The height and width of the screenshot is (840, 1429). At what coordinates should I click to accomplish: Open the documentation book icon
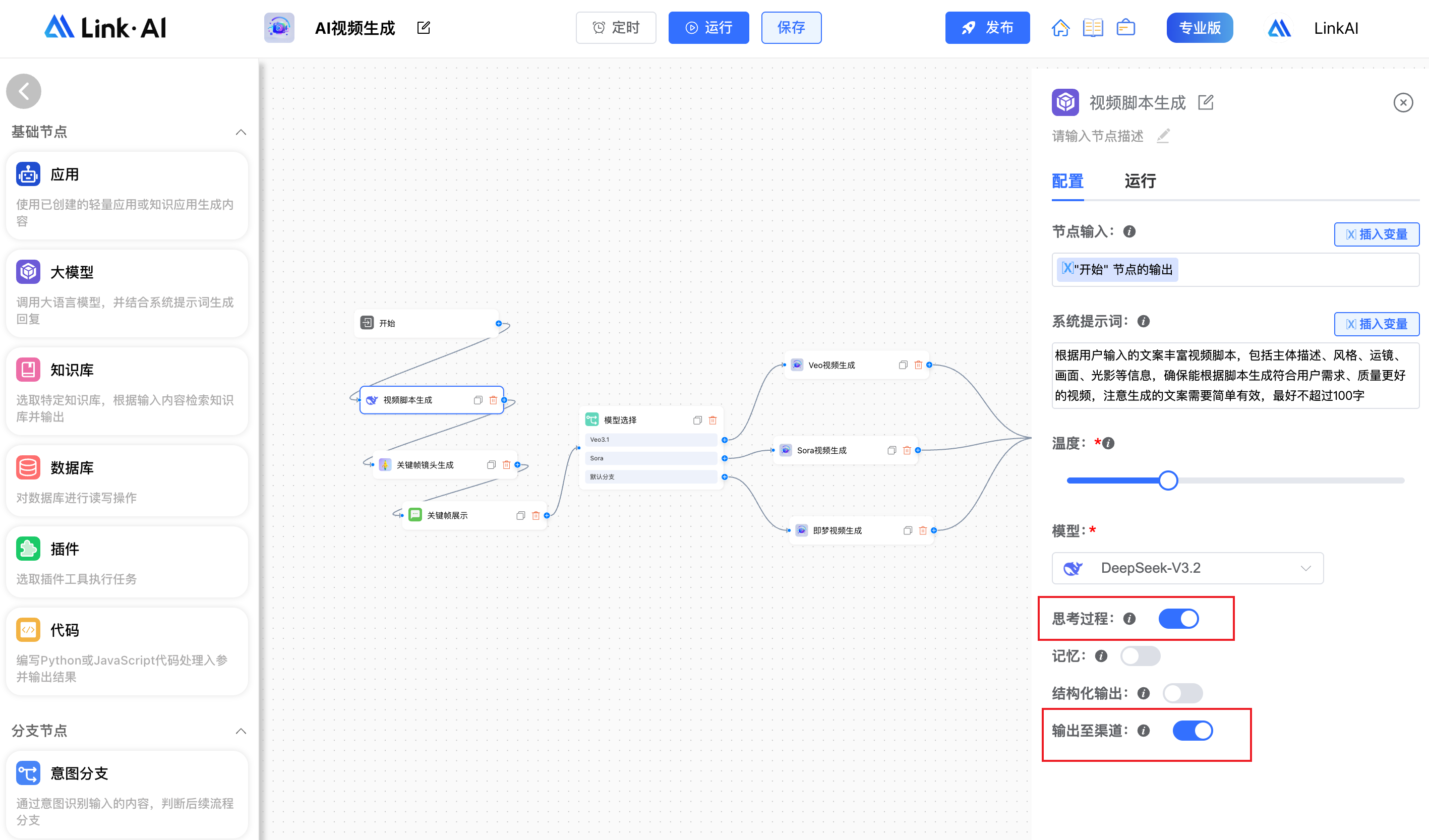click(x=1093, y=28)
